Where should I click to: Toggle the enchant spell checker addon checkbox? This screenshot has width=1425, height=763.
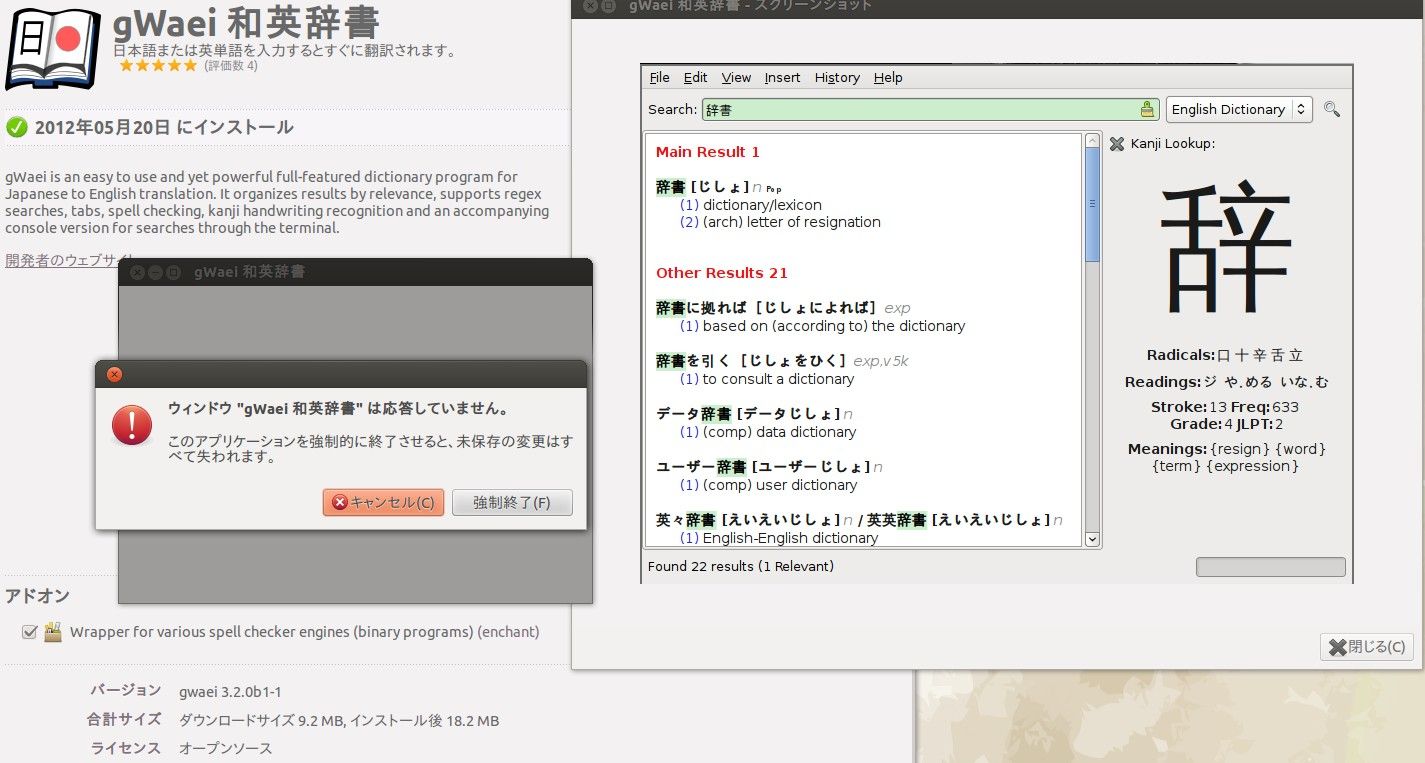point(29,632)
